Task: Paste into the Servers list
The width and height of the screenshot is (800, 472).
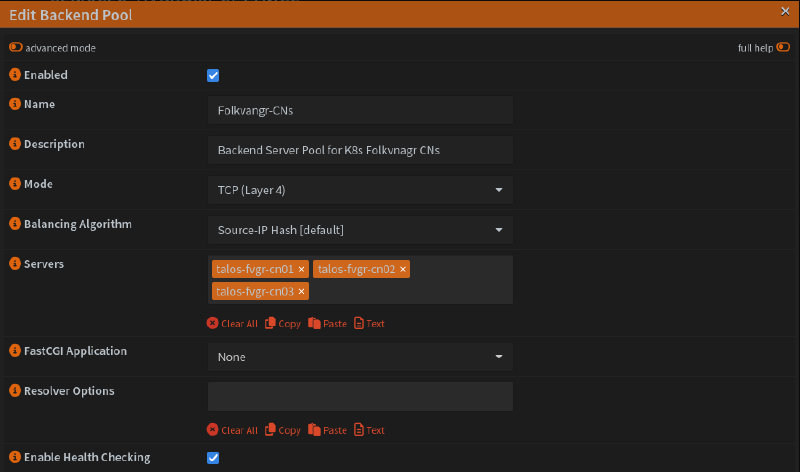Action: 327,324
